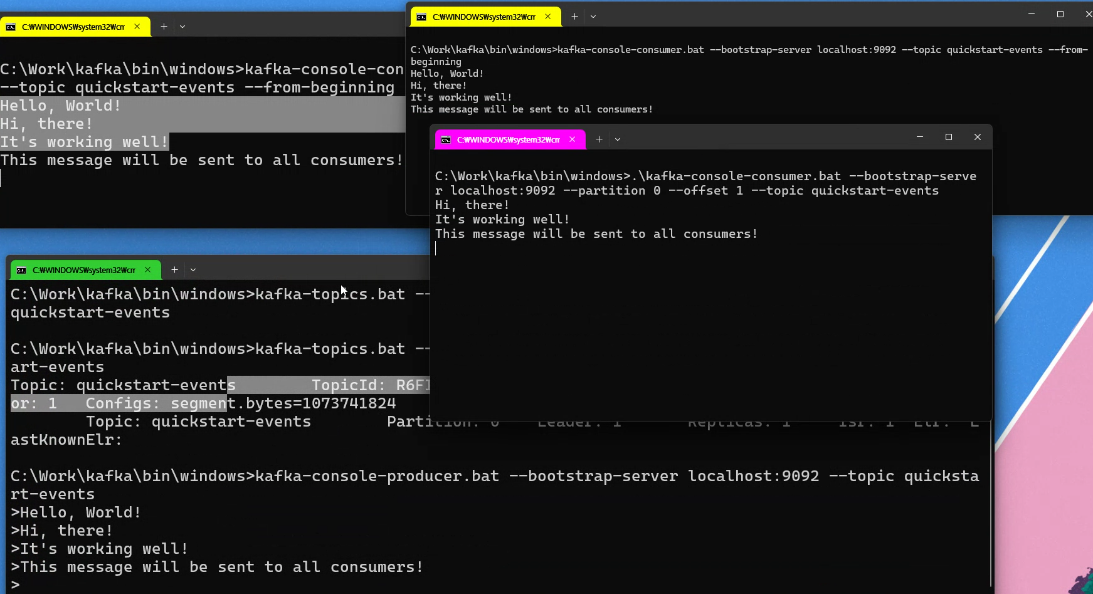Image resolution: width=1093 pixels, height=594 pixels.
Task: Click 'lastKnownElr:' line in producer terminal
Action: 66,440
